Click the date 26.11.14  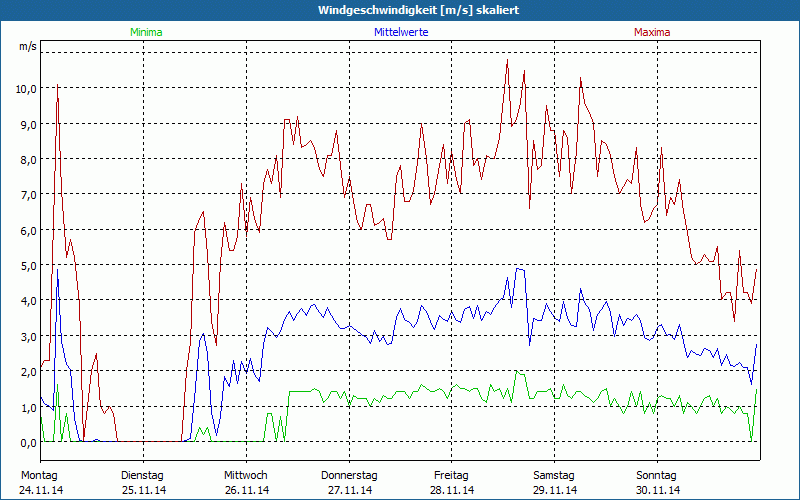click(247, 490)
